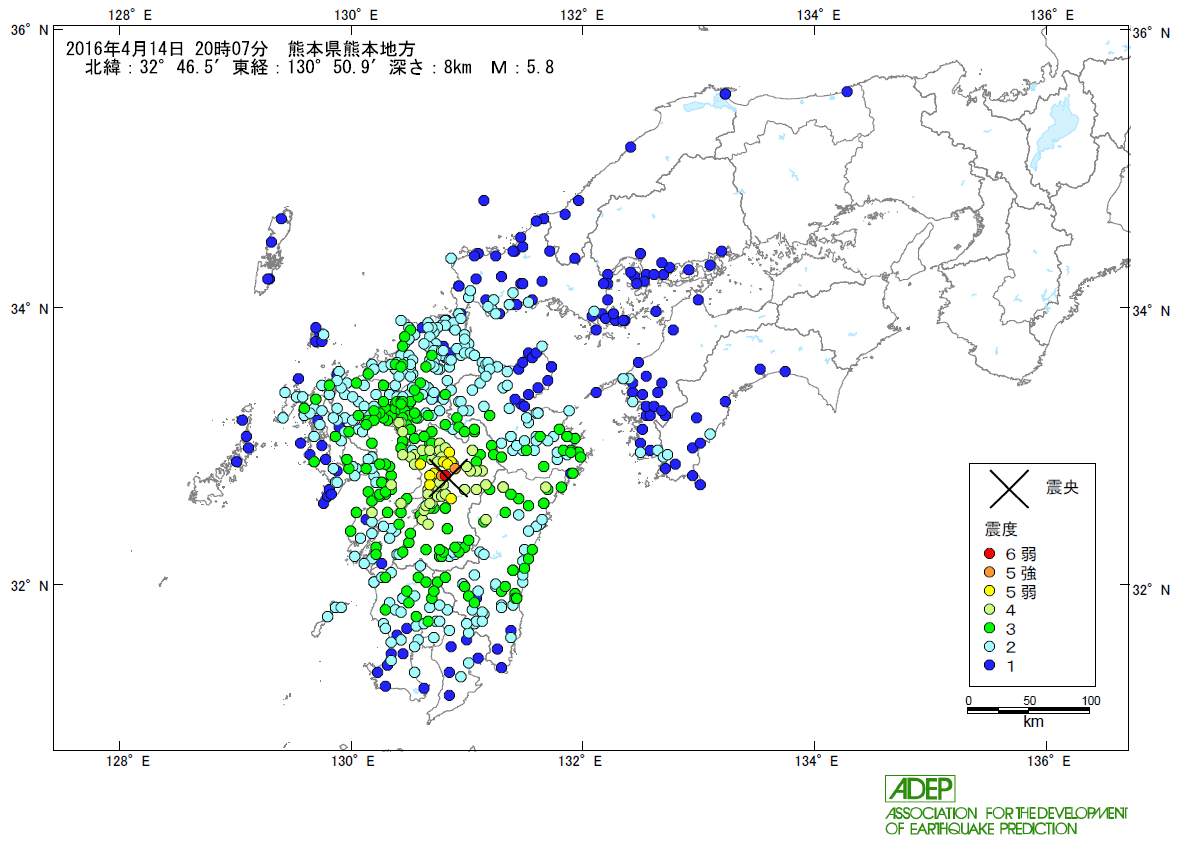Click the latitude text 北緯：32° 46.5′
This screenshot has height=845, width=1177.
click(x=152, y=68)
